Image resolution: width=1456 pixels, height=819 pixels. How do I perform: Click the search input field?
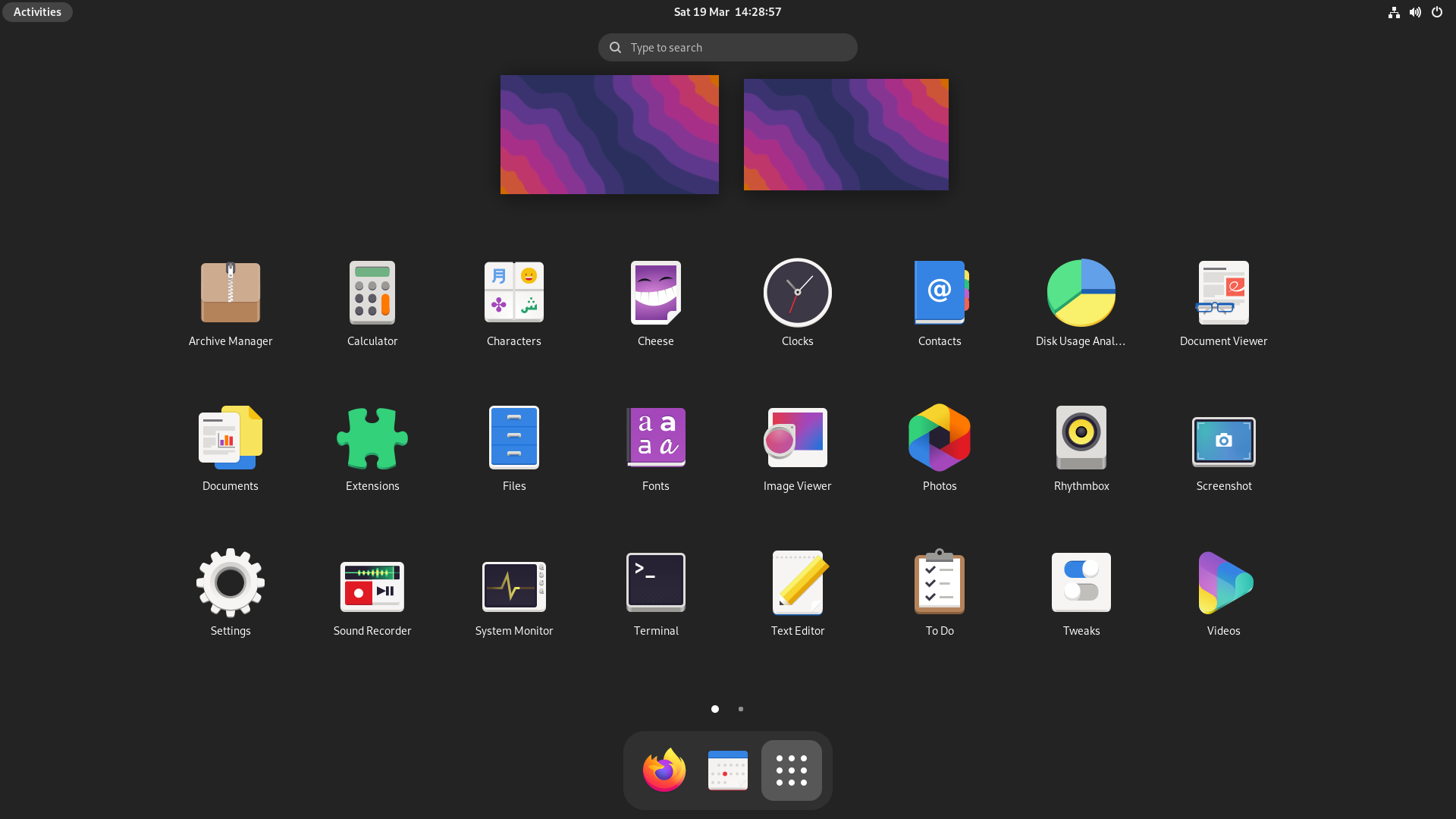tap(728, 47)
